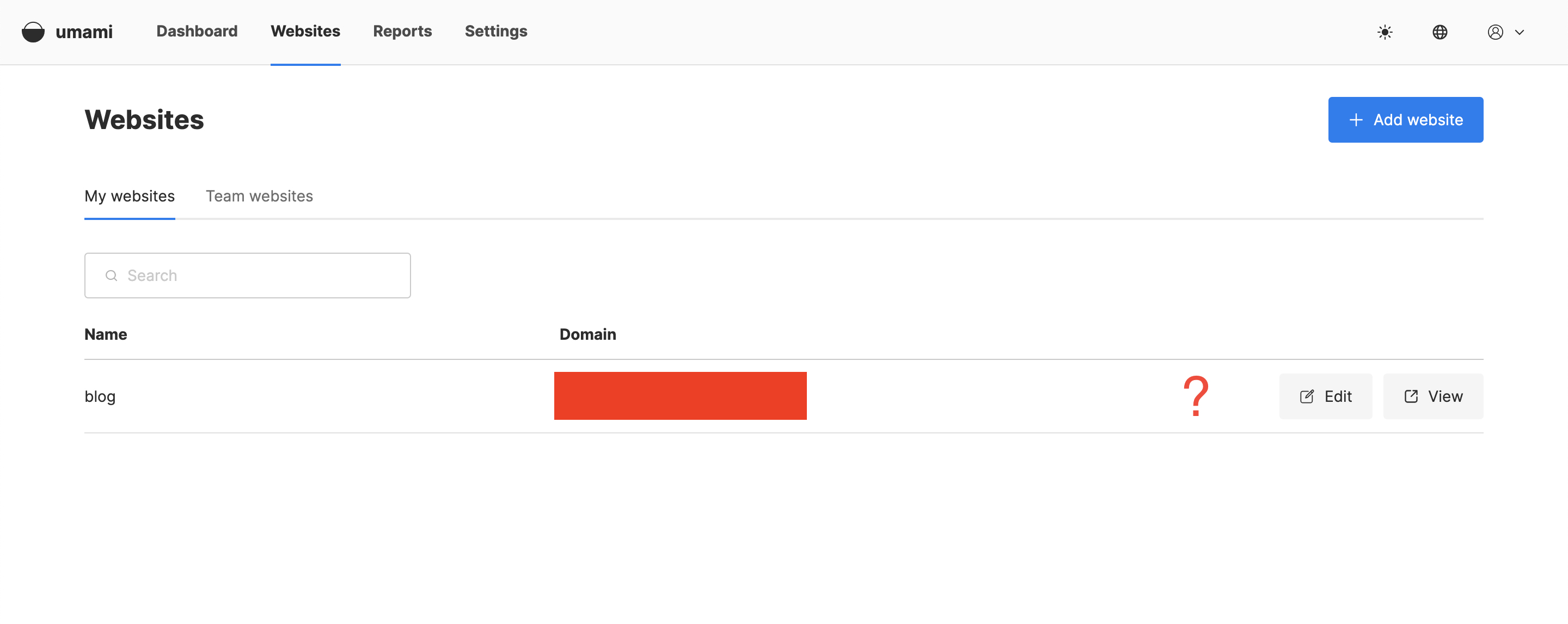Open the Dashboard menu item
The image size is (1568, 624).
pyautogui.click(x=197, y=31)
